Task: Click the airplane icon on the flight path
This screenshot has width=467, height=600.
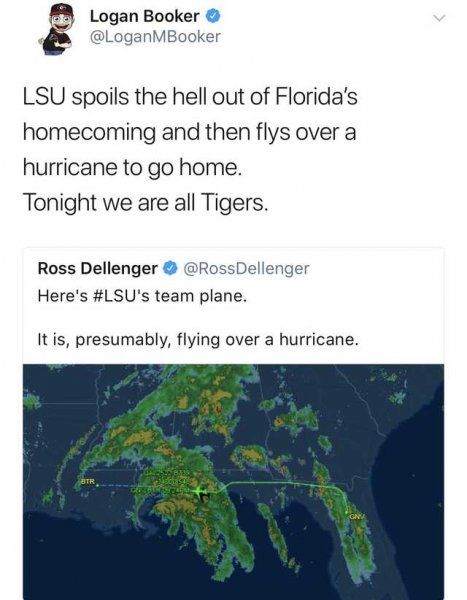Action: 201,493
